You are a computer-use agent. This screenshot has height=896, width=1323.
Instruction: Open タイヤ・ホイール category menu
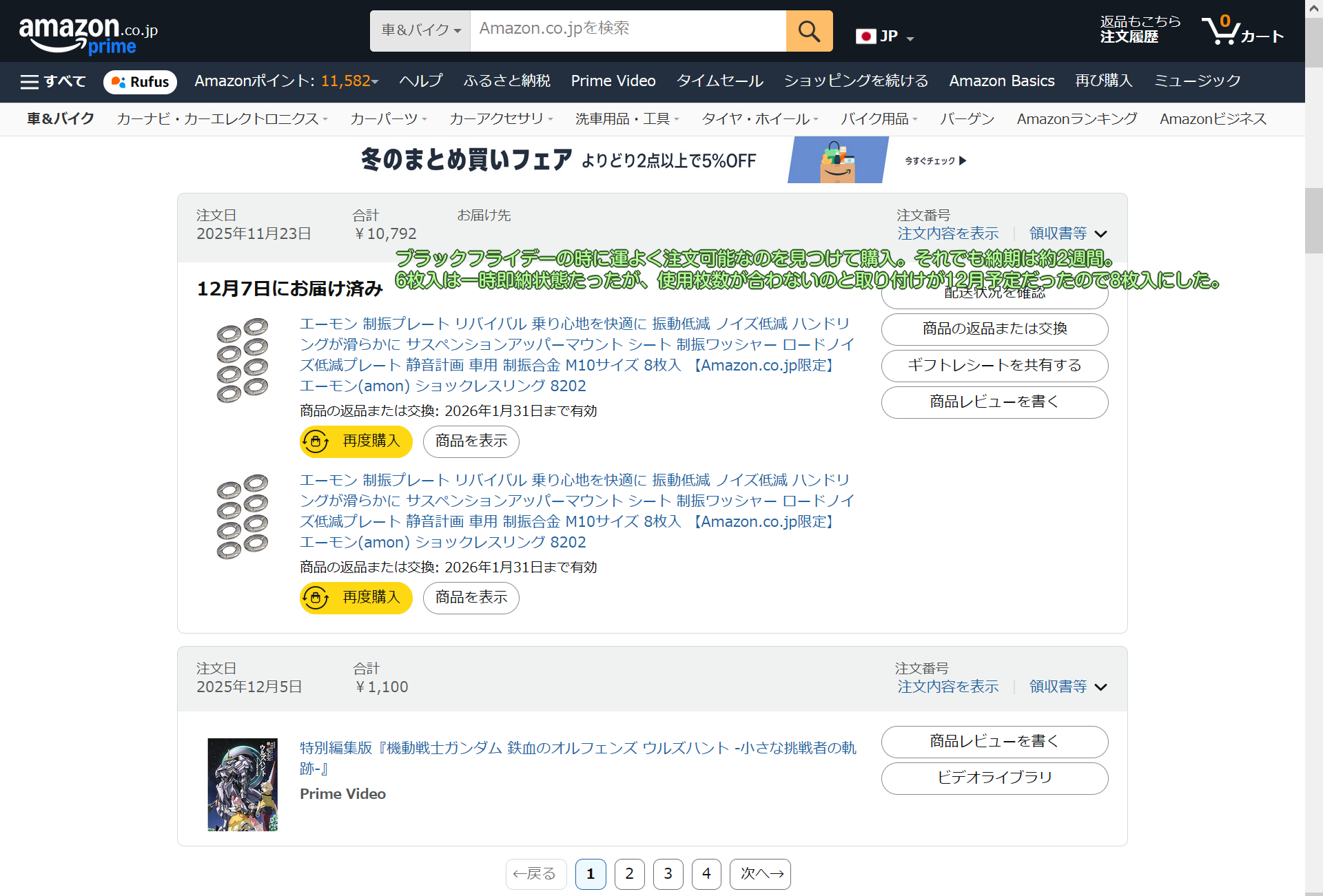click(759, 119)
